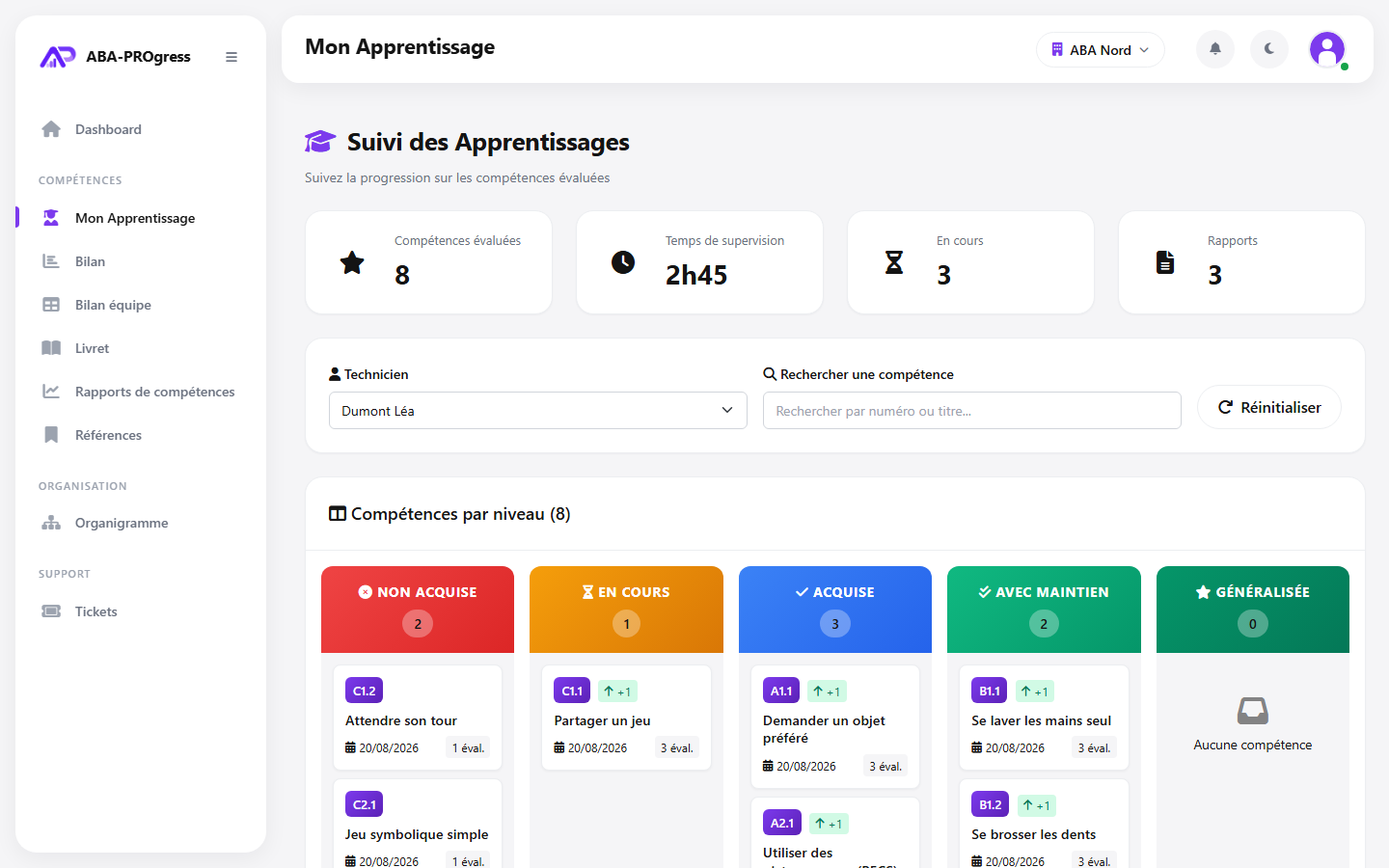
Task: Click the Aucune compétence placeholder text
Action: coord(1253,745)
